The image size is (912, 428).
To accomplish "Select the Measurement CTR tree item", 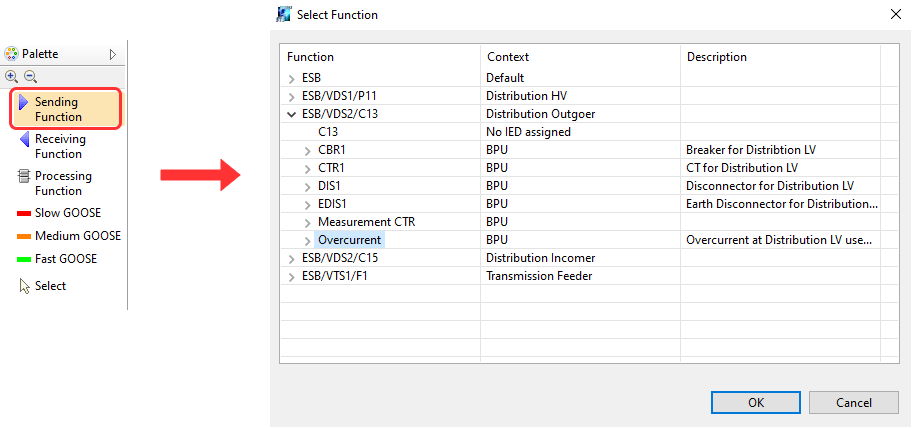I will point(364,222).
